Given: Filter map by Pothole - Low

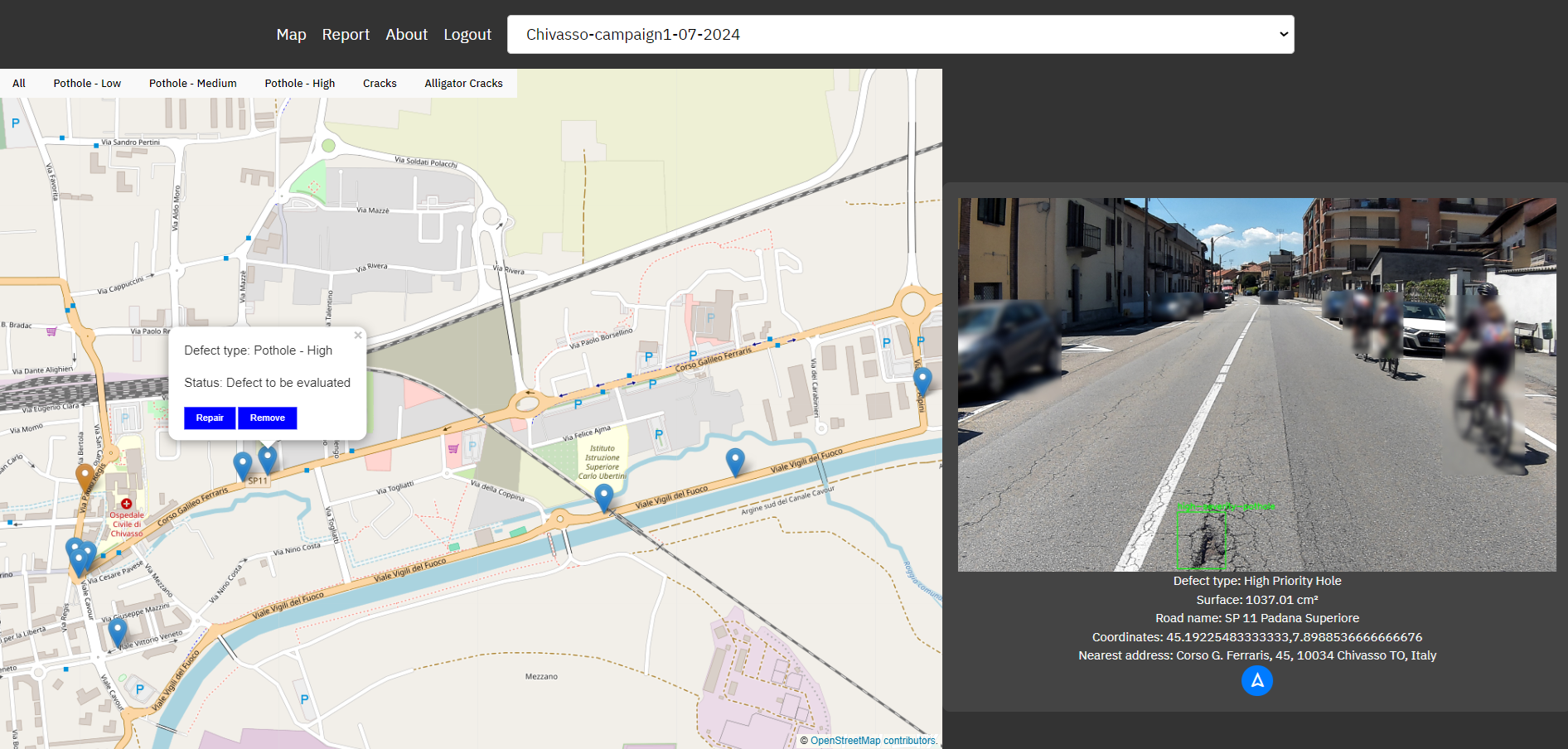Looking at the screenshot, I should [x=87, y=84].
